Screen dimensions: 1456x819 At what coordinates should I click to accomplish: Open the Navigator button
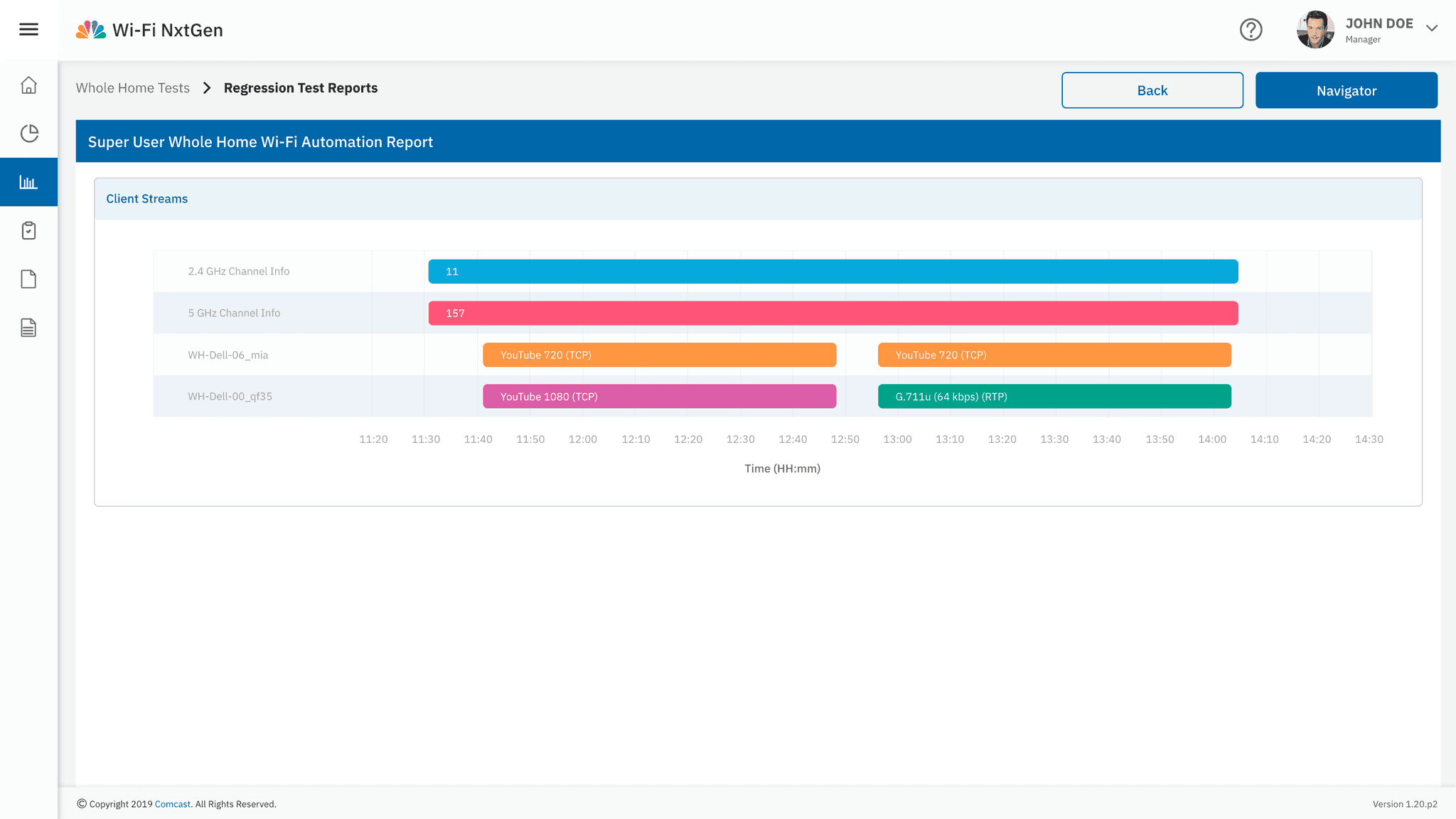pos(1346,90)
